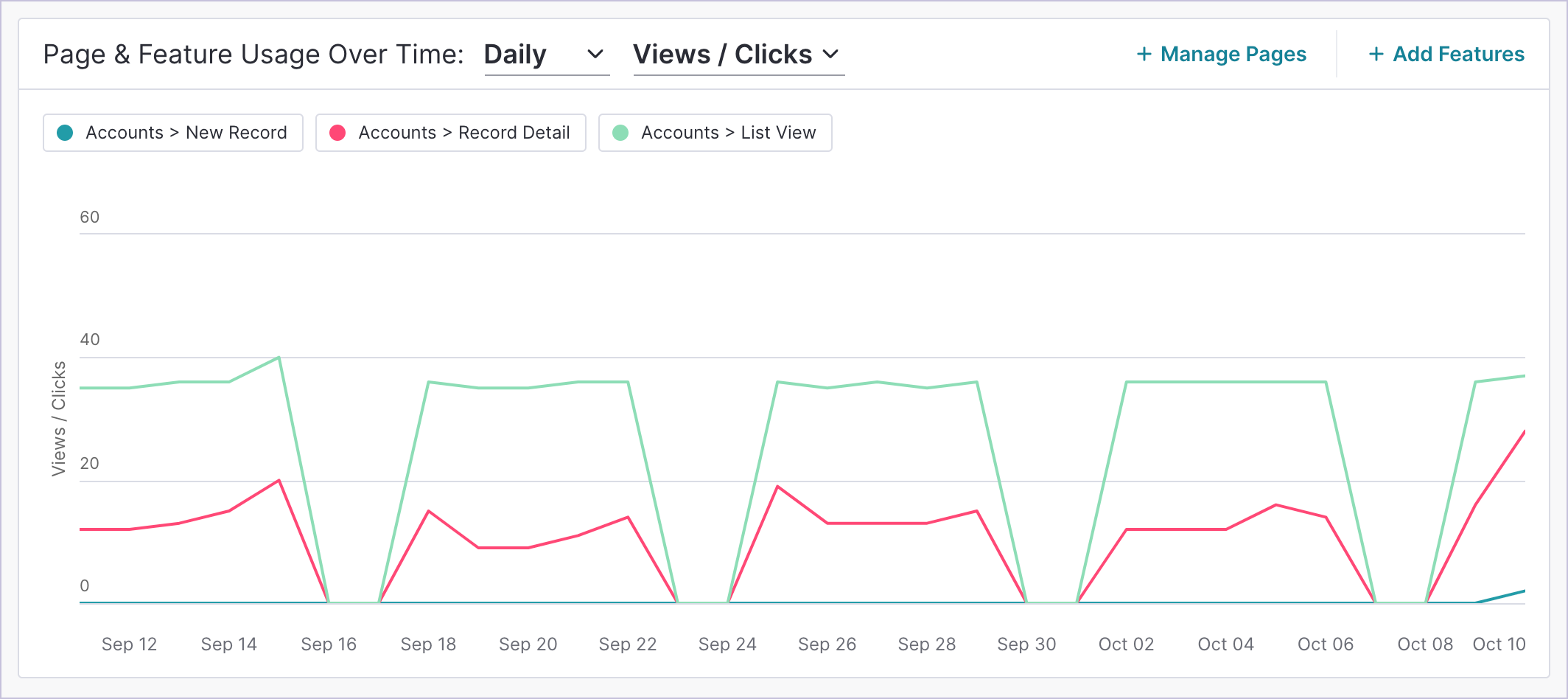Select the Sep 22 x-axis label
The image size is (1568, 699).
628,644
